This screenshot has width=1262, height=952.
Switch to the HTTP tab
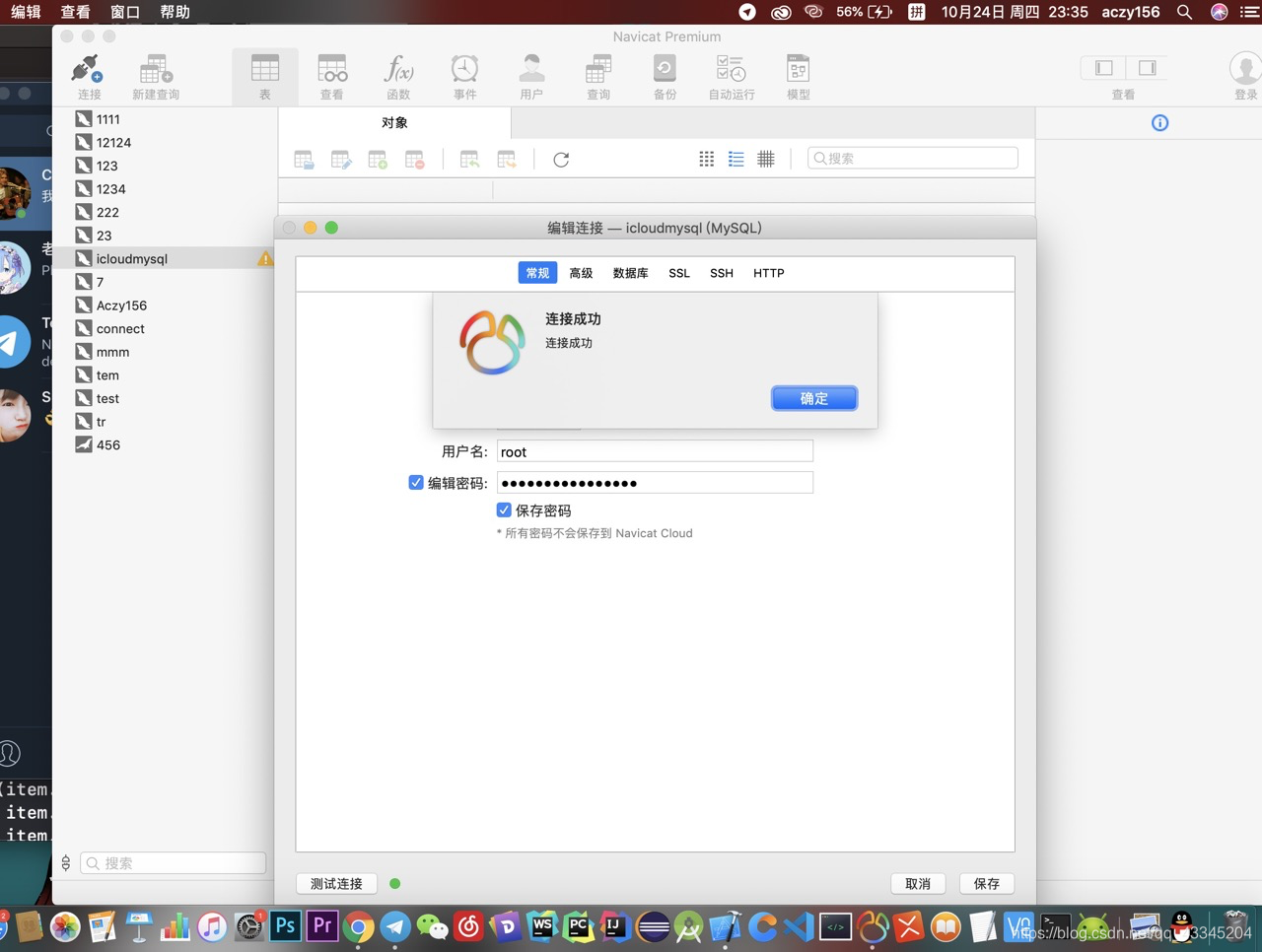[769, 273]
